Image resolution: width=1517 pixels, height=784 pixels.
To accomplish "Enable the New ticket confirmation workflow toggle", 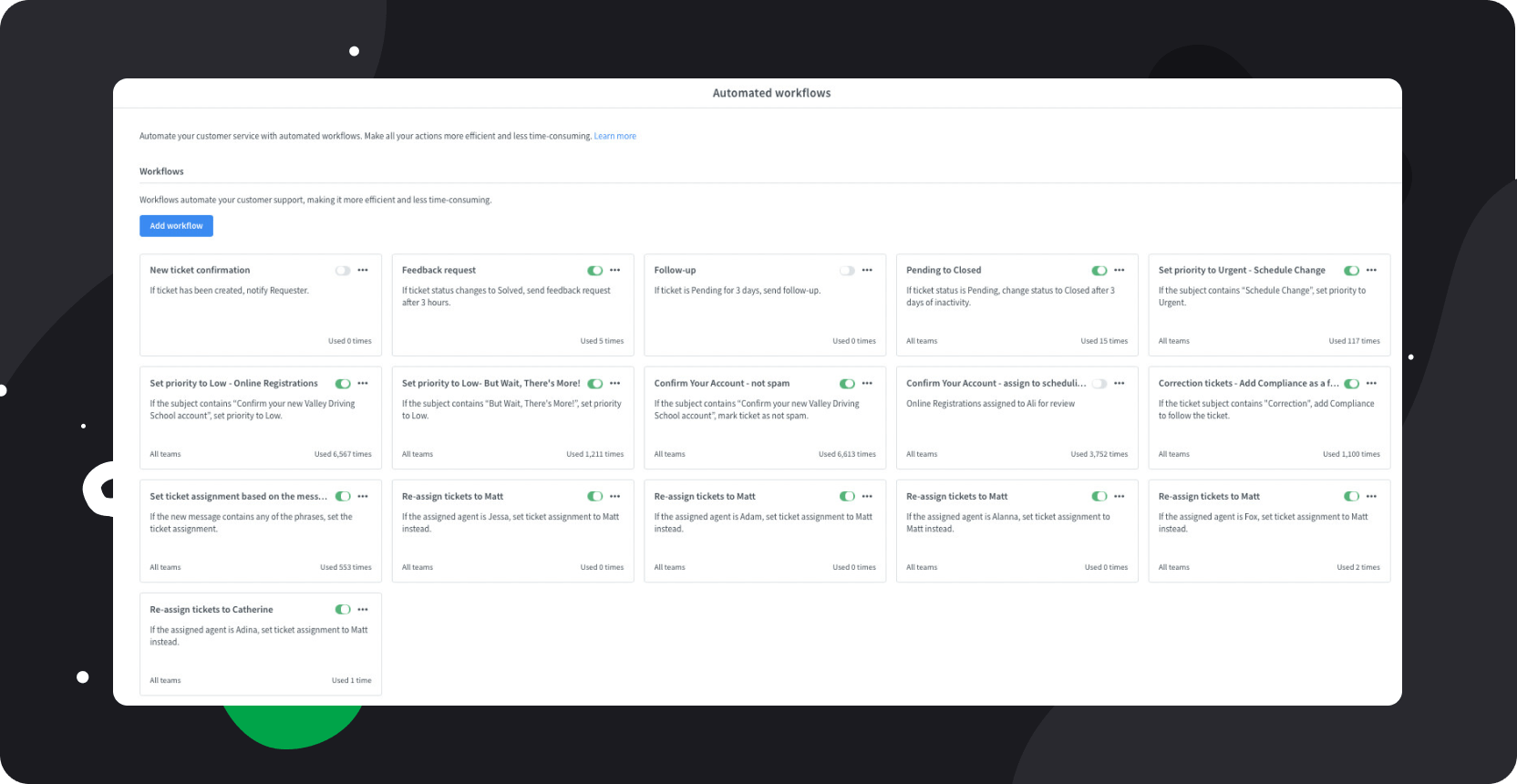I will click(343, 271).
